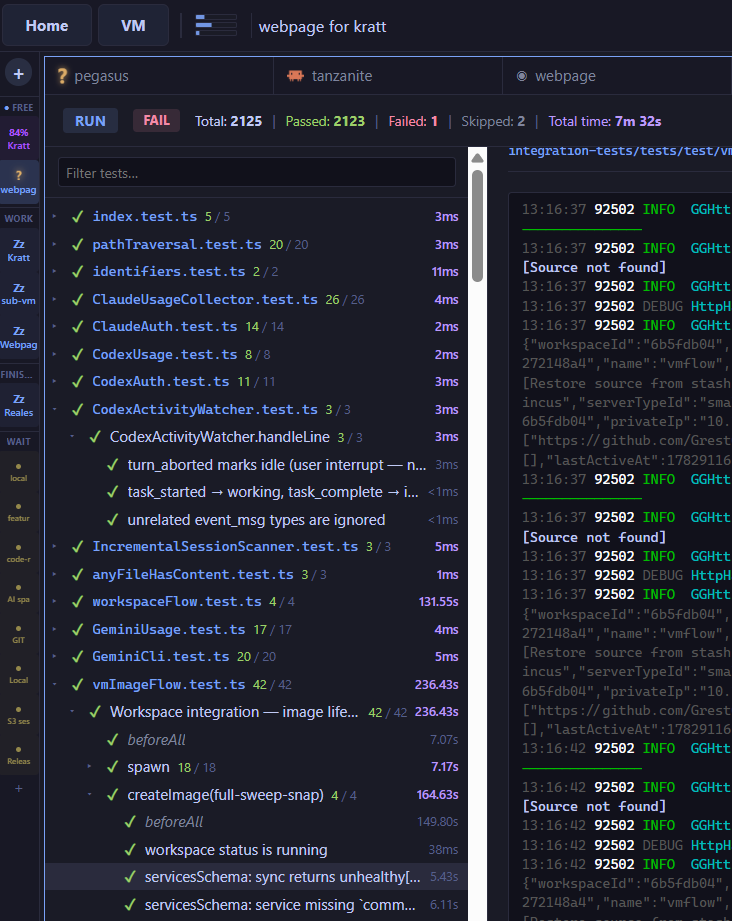This screenshot has height=921, width=732.
Task: Click the webpage for kratt title
Action: point(323,26)
